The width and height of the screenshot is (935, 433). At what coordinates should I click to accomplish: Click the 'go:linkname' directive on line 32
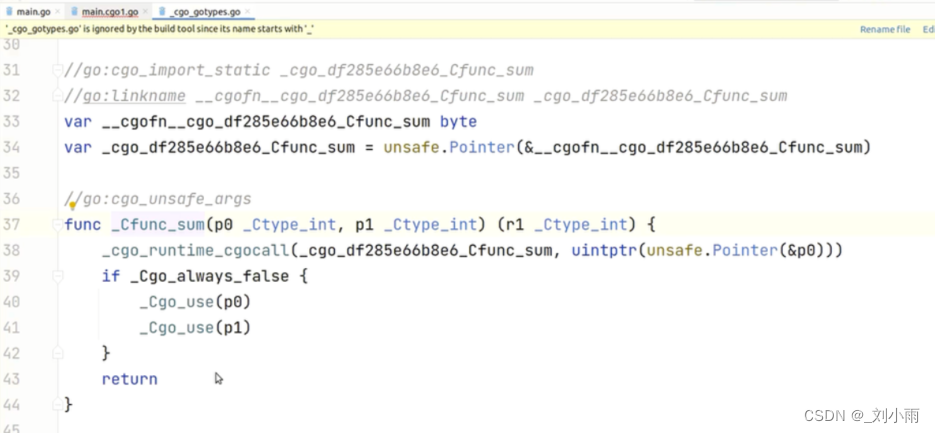coord(134,96)
